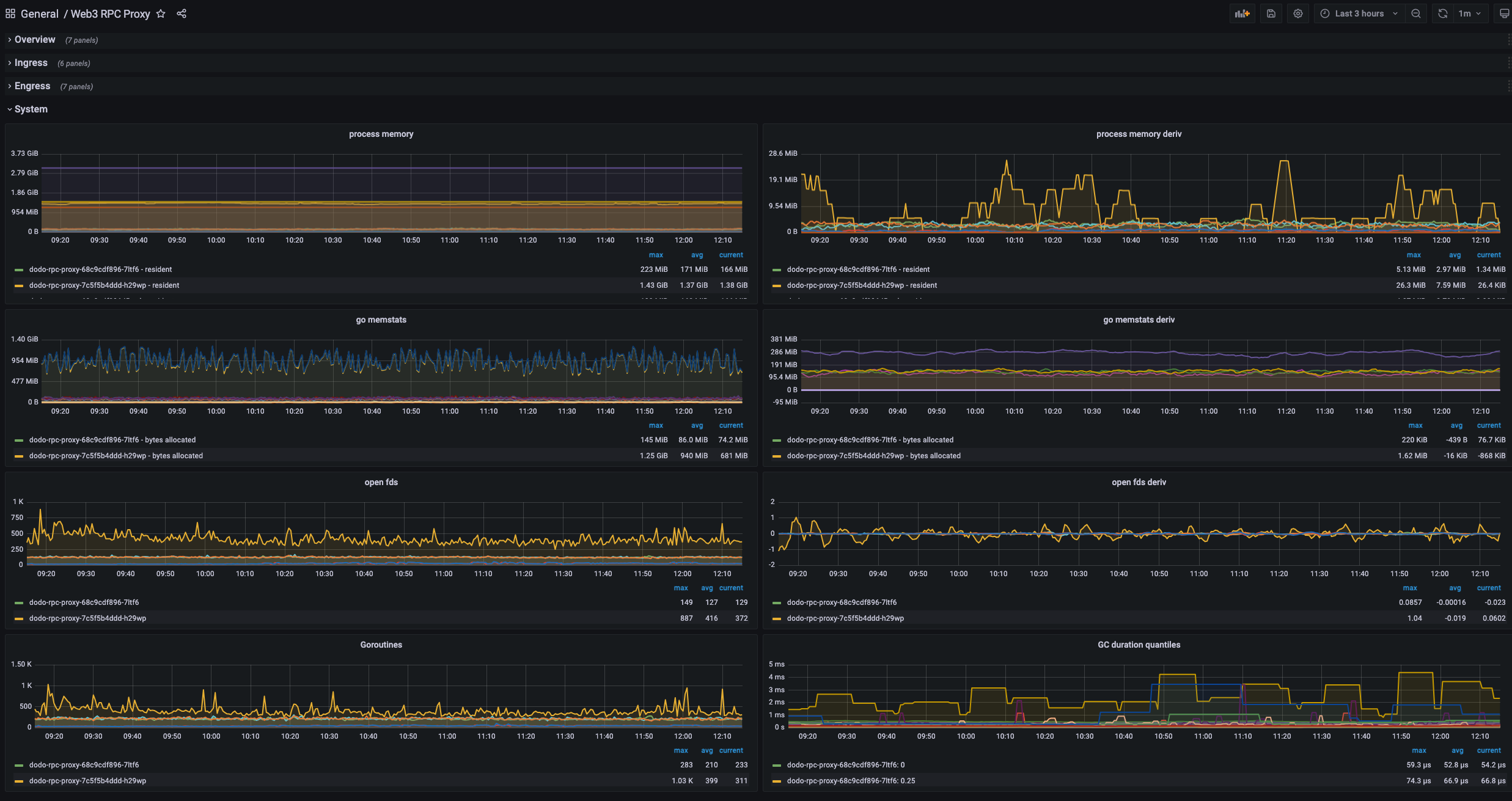Image resolution: width=1512 pixels, height=801 pixels.
Task: Open the go memstats panel title menu
Action: click(x=381, y=320)
